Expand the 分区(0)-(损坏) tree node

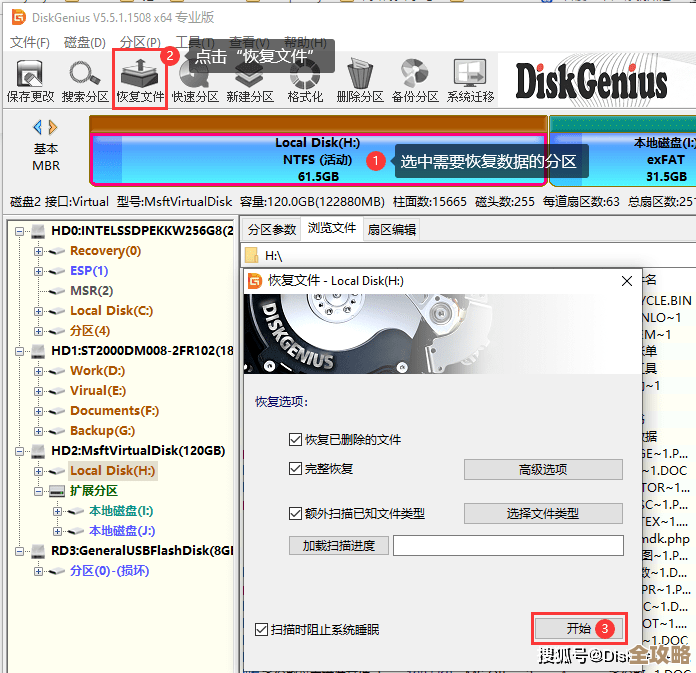point(38,571)
